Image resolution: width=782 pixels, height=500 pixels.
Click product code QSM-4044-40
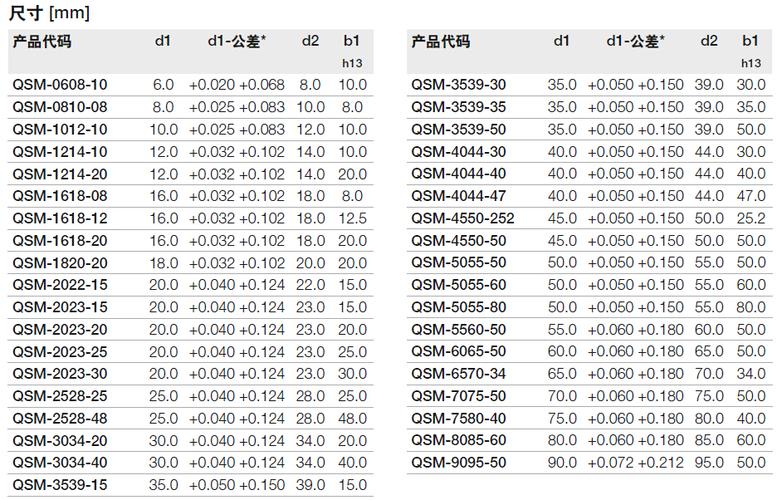tap(459, 174)
